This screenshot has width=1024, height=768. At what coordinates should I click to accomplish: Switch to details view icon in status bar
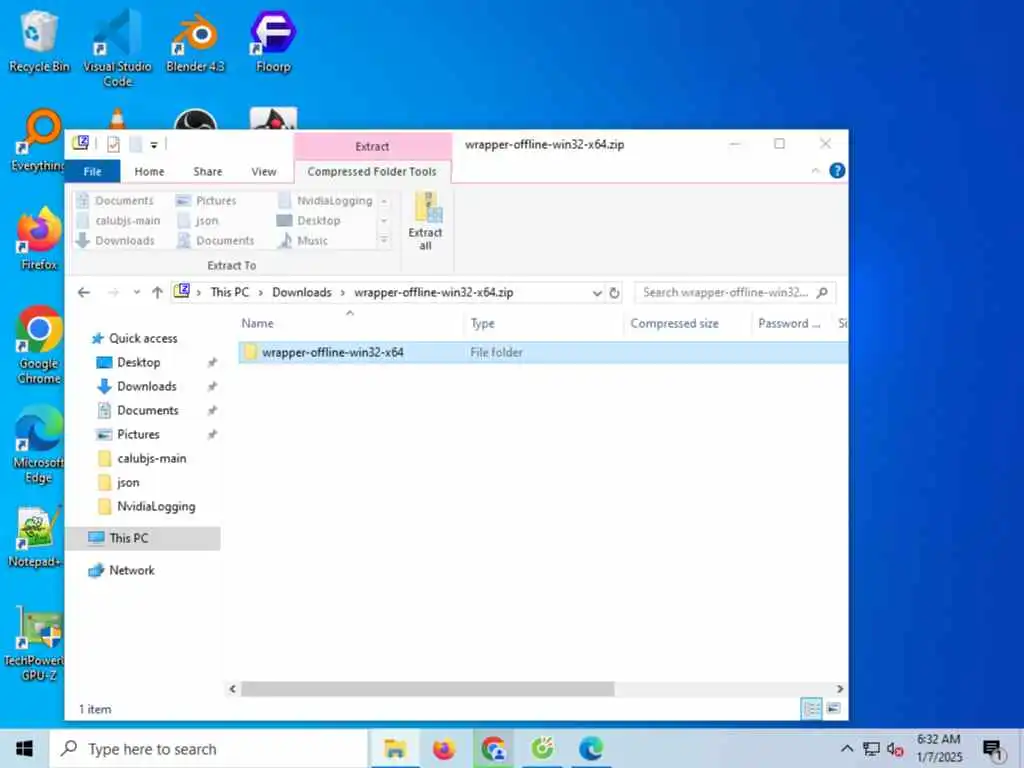coord(811,709)
